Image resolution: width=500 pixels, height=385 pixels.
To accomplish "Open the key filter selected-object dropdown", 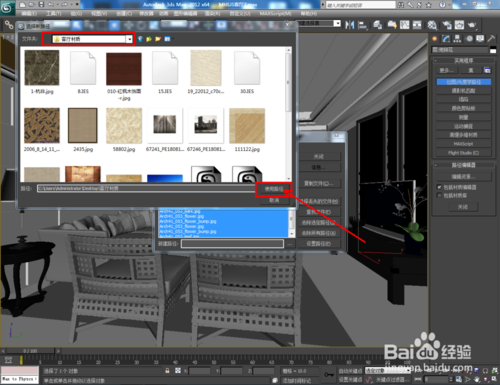I will pyautogui.click(x=388, y=371).
